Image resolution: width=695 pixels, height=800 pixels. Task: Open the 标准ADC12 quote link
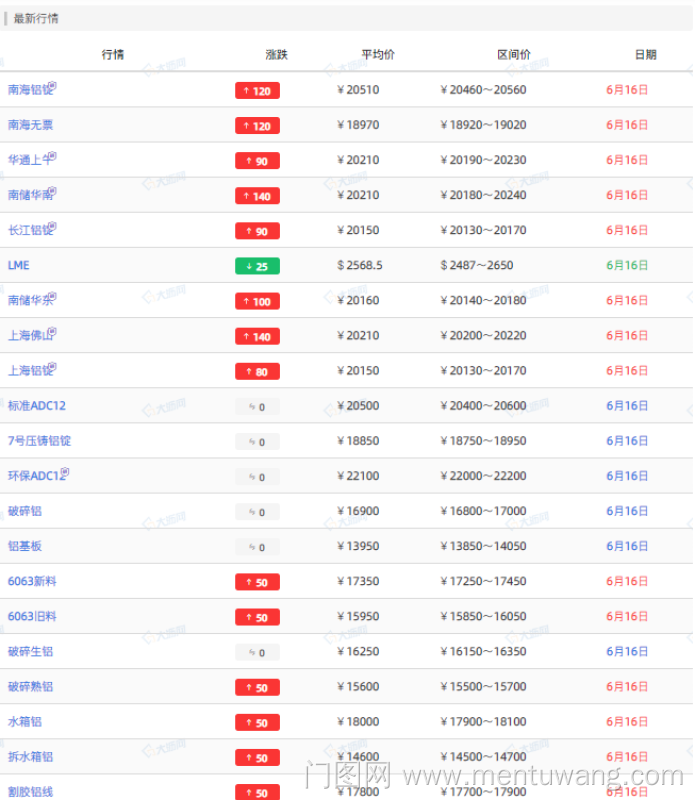[x=37, y=406]
